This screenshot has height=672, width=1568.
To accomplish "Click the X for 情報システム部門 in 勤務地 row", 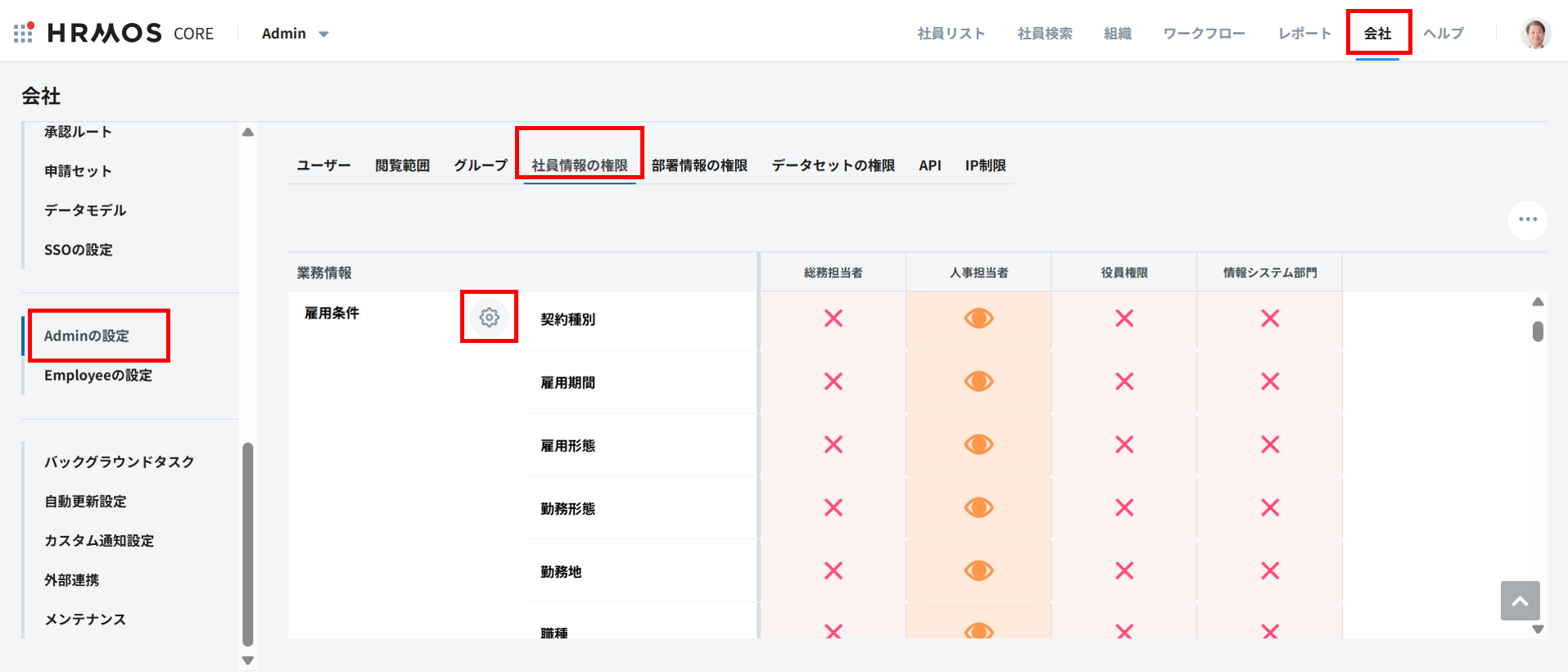I will (1269, 571).
